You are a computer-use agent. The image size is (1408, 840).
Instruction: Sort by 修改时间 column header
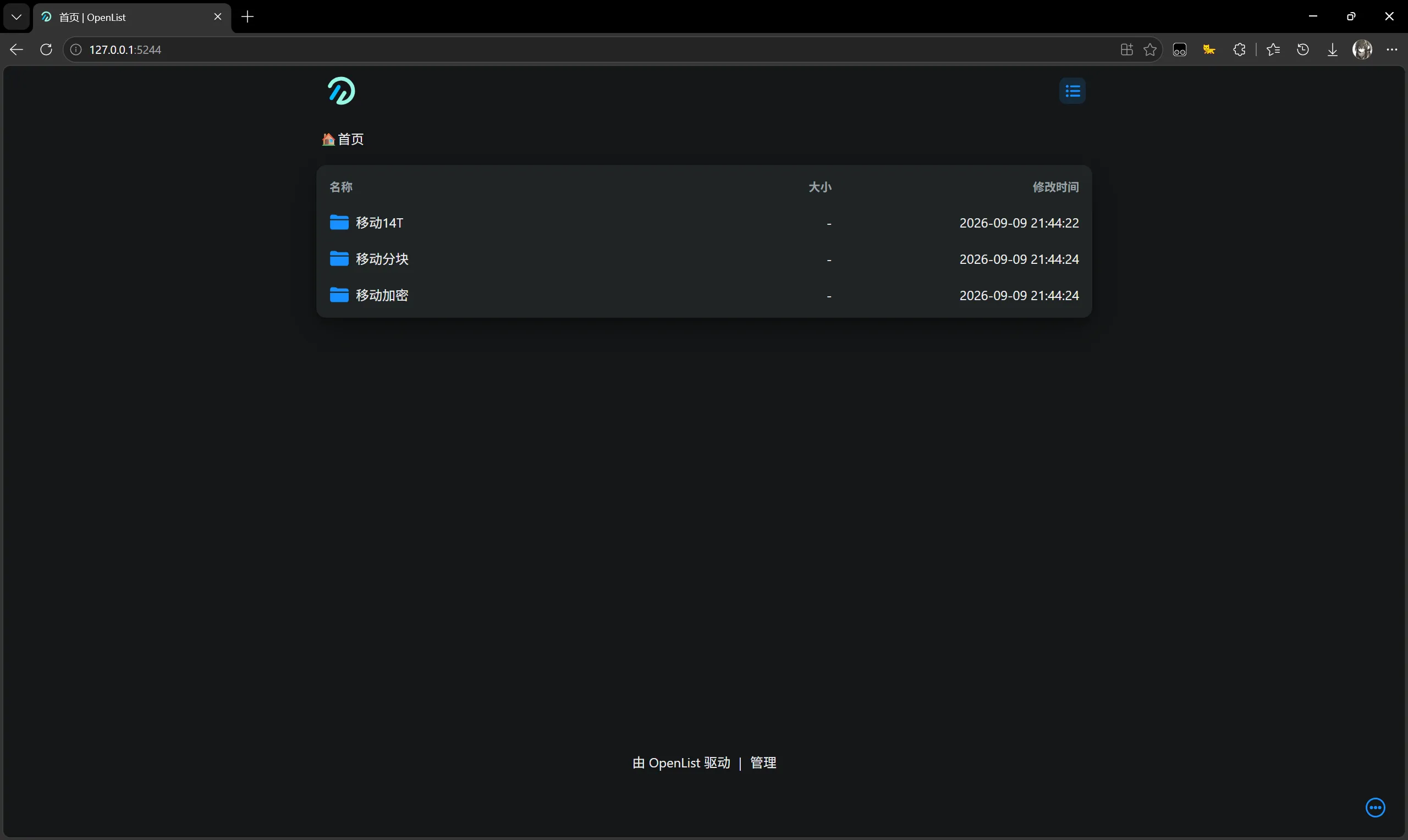[1056, 187]
